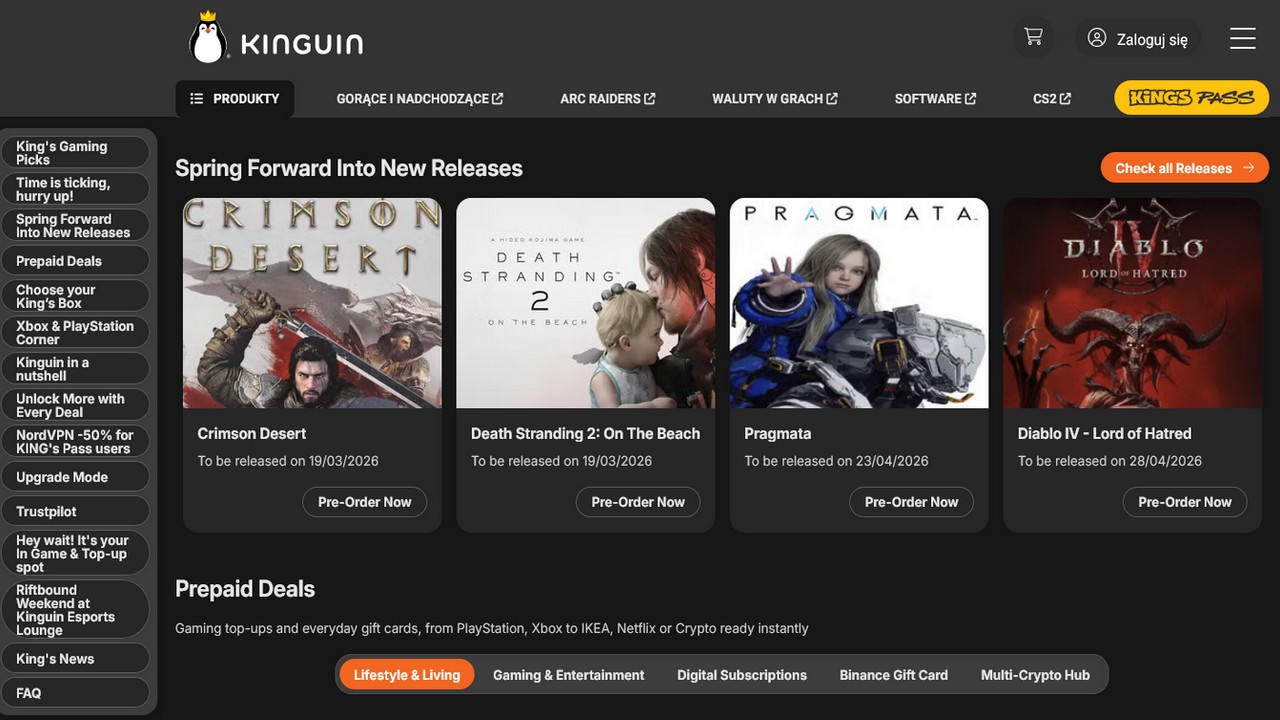
Task: Open the hamburger menu icon
Action: pos(1242,38)
